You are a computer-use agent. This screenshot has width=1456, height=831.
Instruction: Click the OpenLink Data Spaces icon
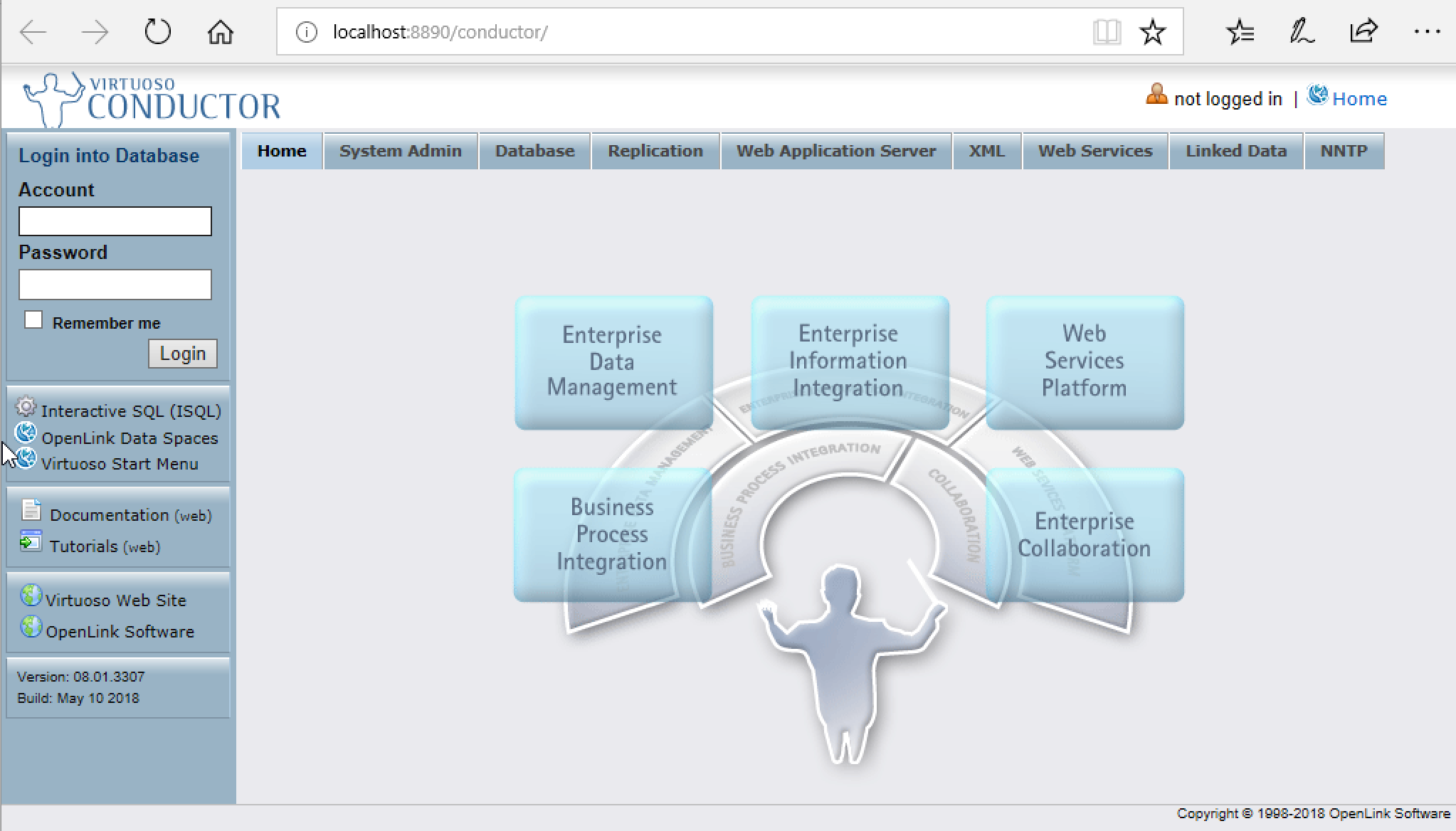coord(26,433)
